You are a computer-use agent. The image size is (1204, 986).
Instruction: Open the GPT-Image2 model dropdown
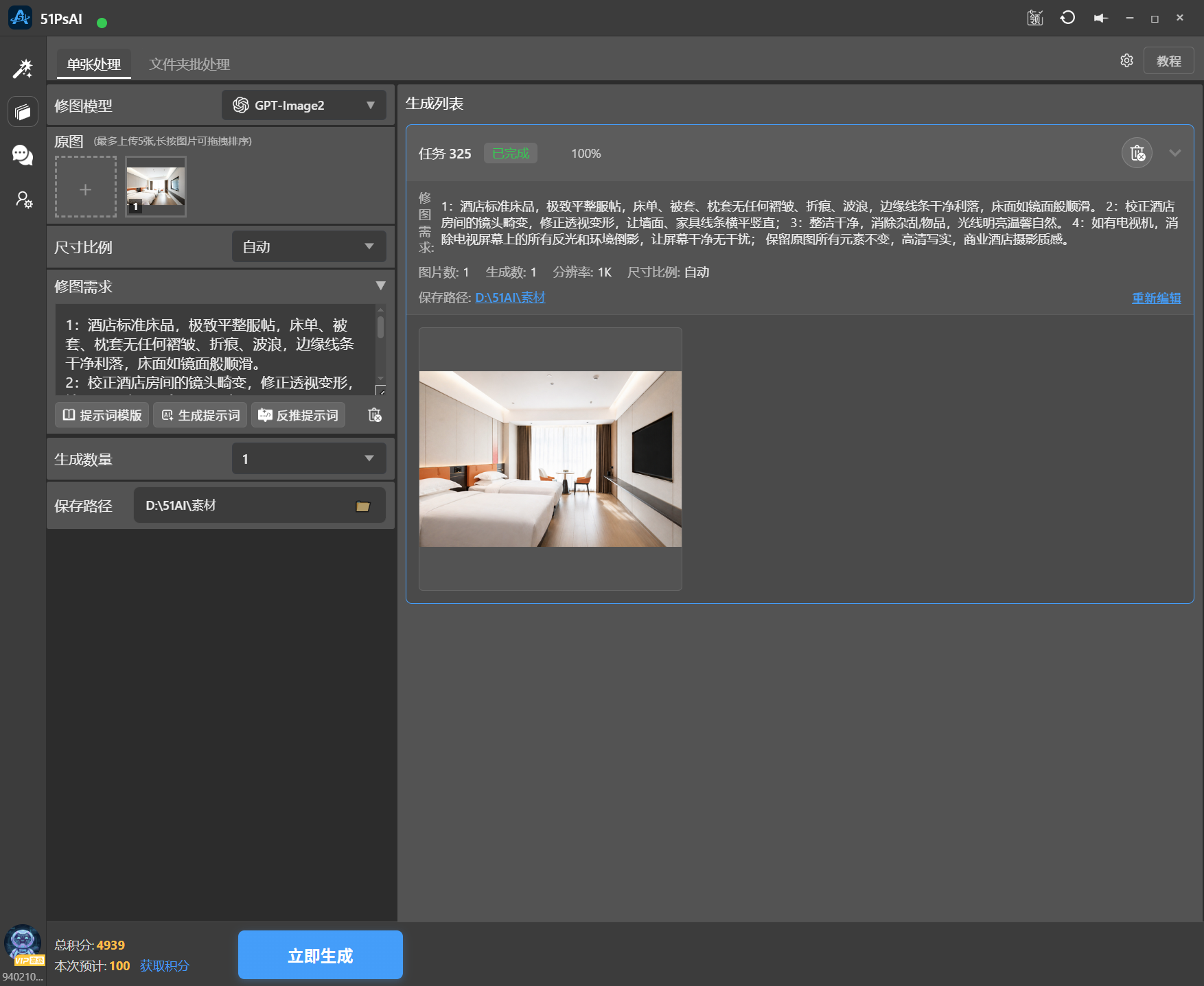303,105
